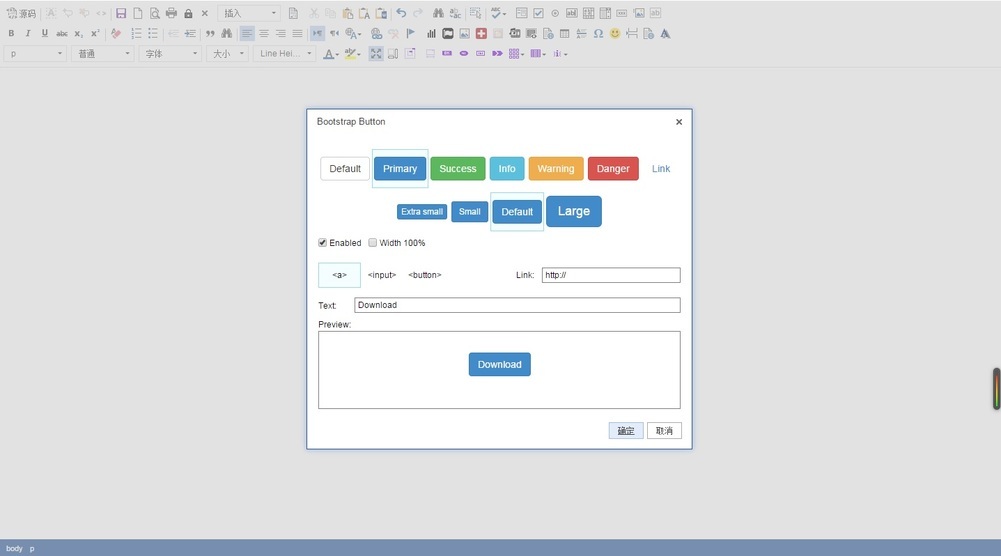The image size is (1001, 556).
Task: Click the Blockquote quotation icon
Action: tap(210, 33)
